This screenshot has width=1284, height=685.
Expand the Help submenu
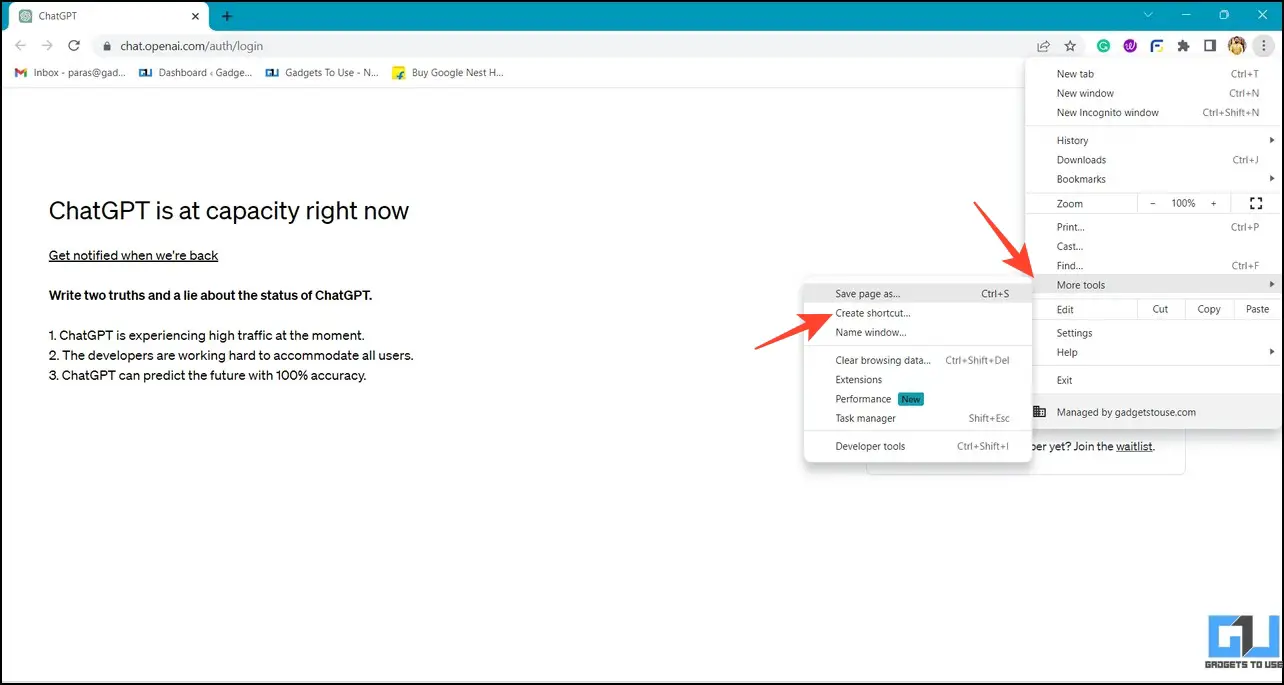pyautogui.click(x=1153, y=352)
